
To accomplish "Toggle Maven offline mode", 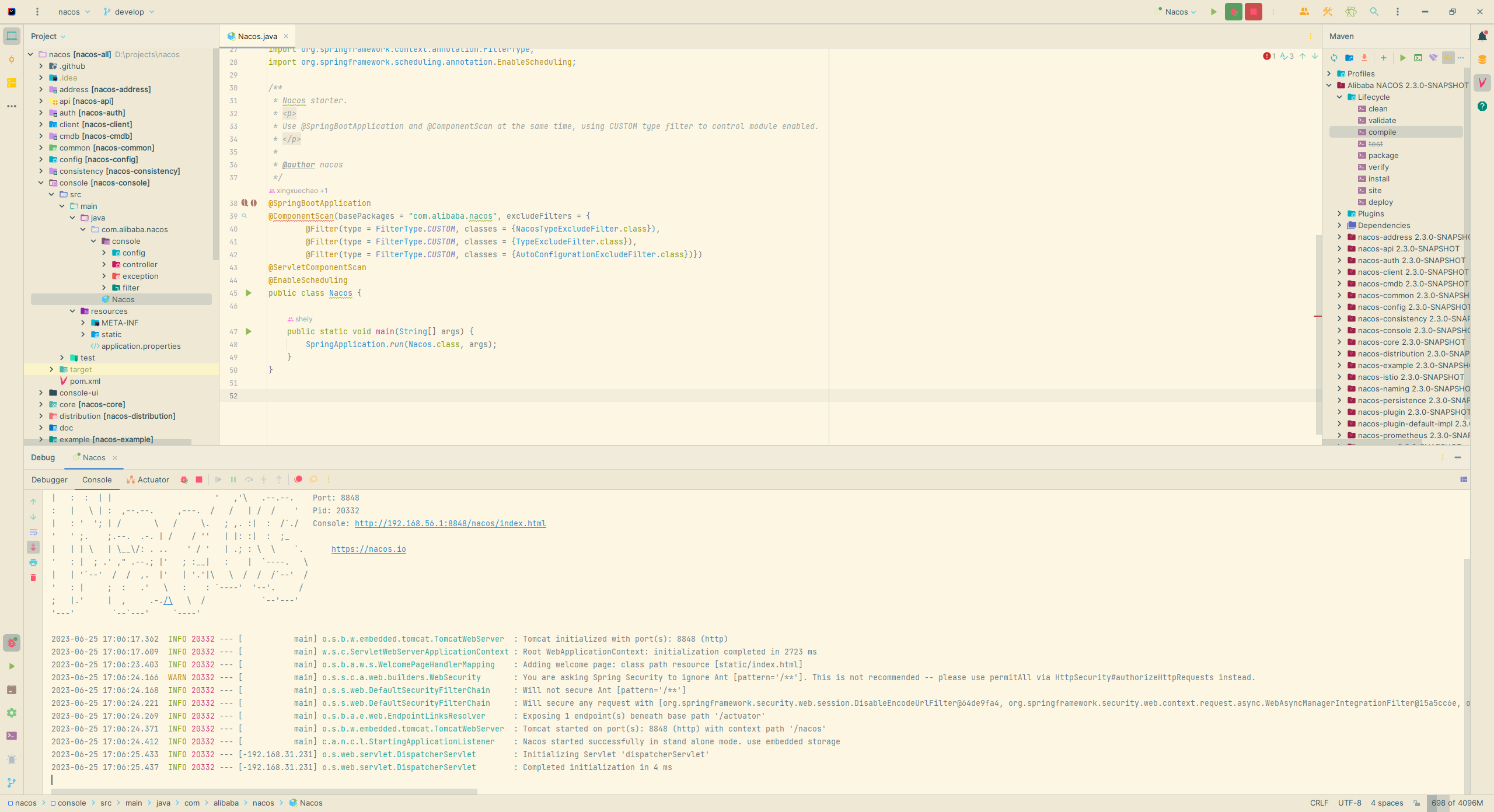I will (1433, 58).
